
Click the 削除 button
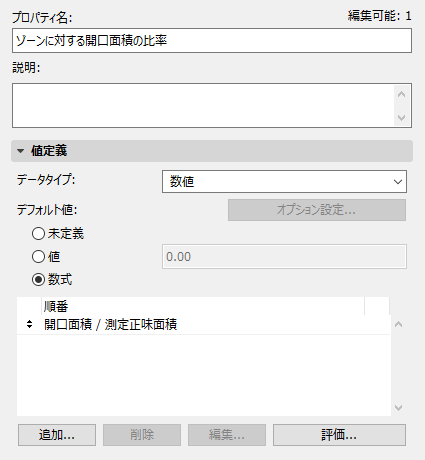[142, 435]
